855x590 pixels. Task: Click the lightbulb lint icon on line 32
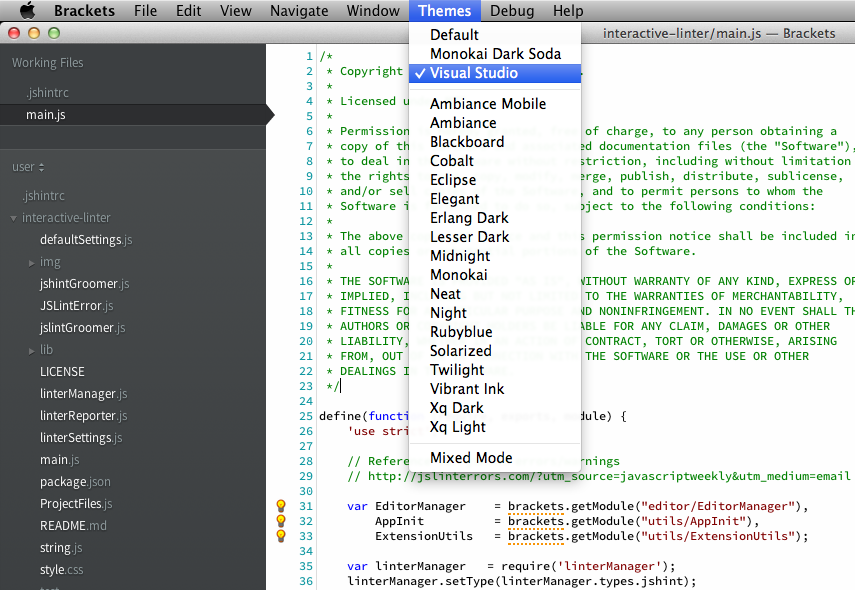pos(281,521)
